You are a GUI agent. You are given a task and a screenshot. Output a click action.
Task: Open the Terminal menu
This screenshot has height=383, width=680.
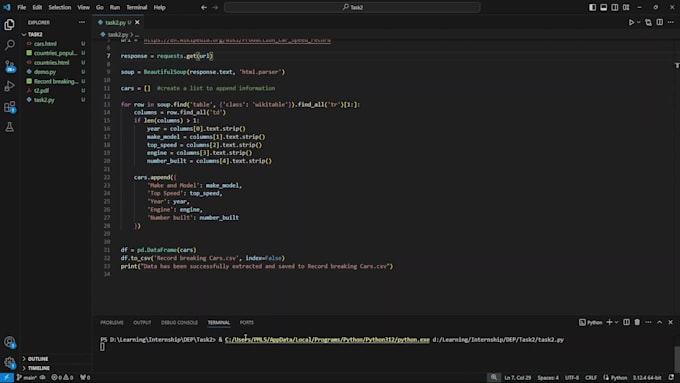coord(137,7)
